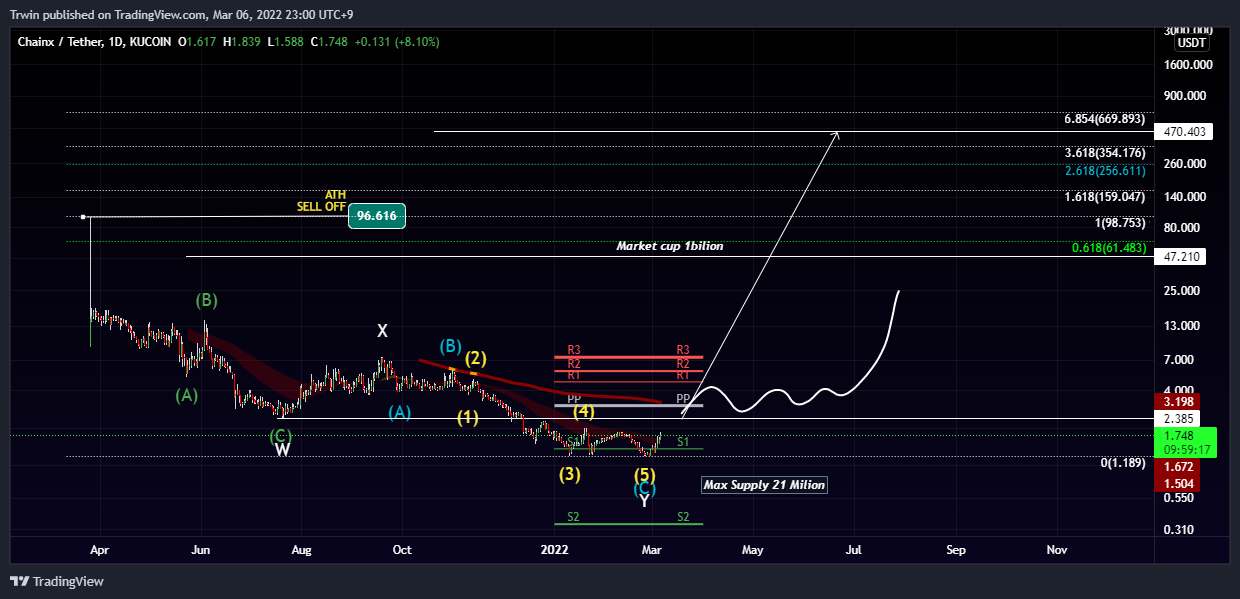
Task: Click the Apr date on time axis
Action: click(x=98, y=549)
